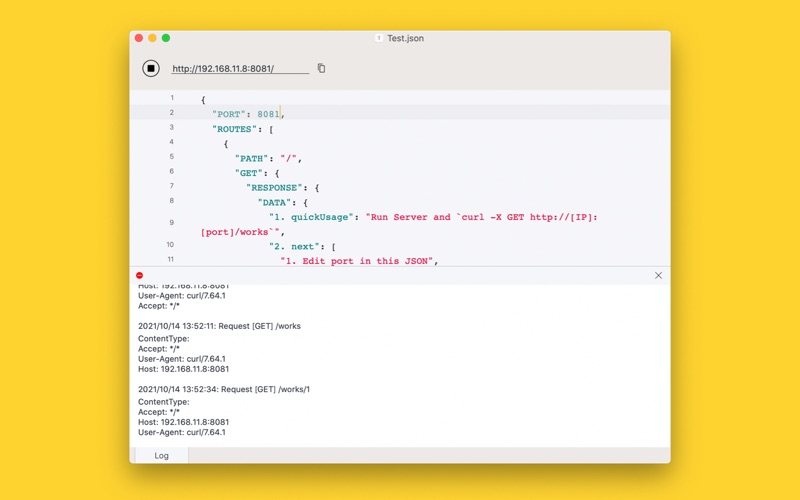Click line number 1 in gutter

(172, 97)
